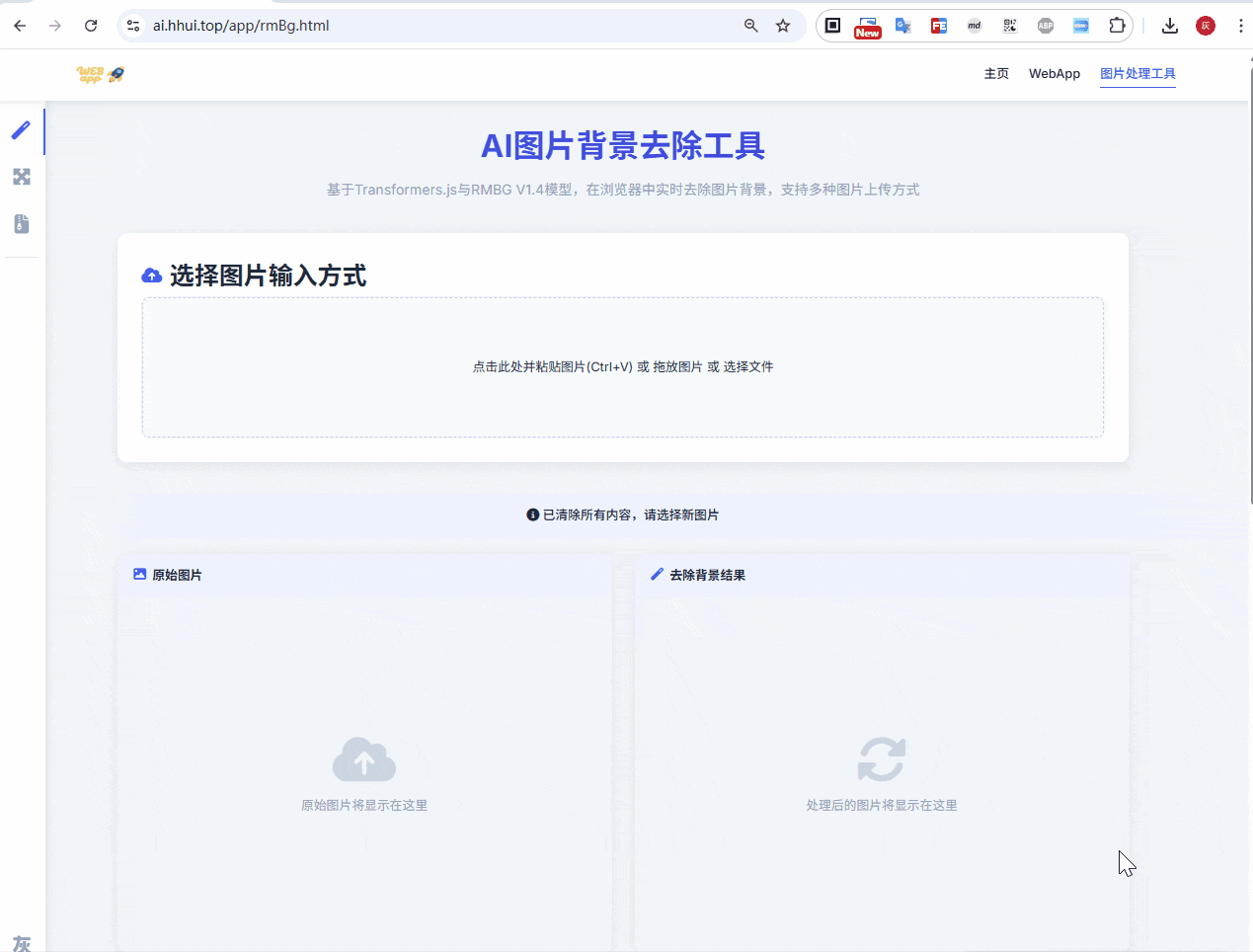Bookmark this page with the star icon

pyautogui.click(x=783, y=26)
